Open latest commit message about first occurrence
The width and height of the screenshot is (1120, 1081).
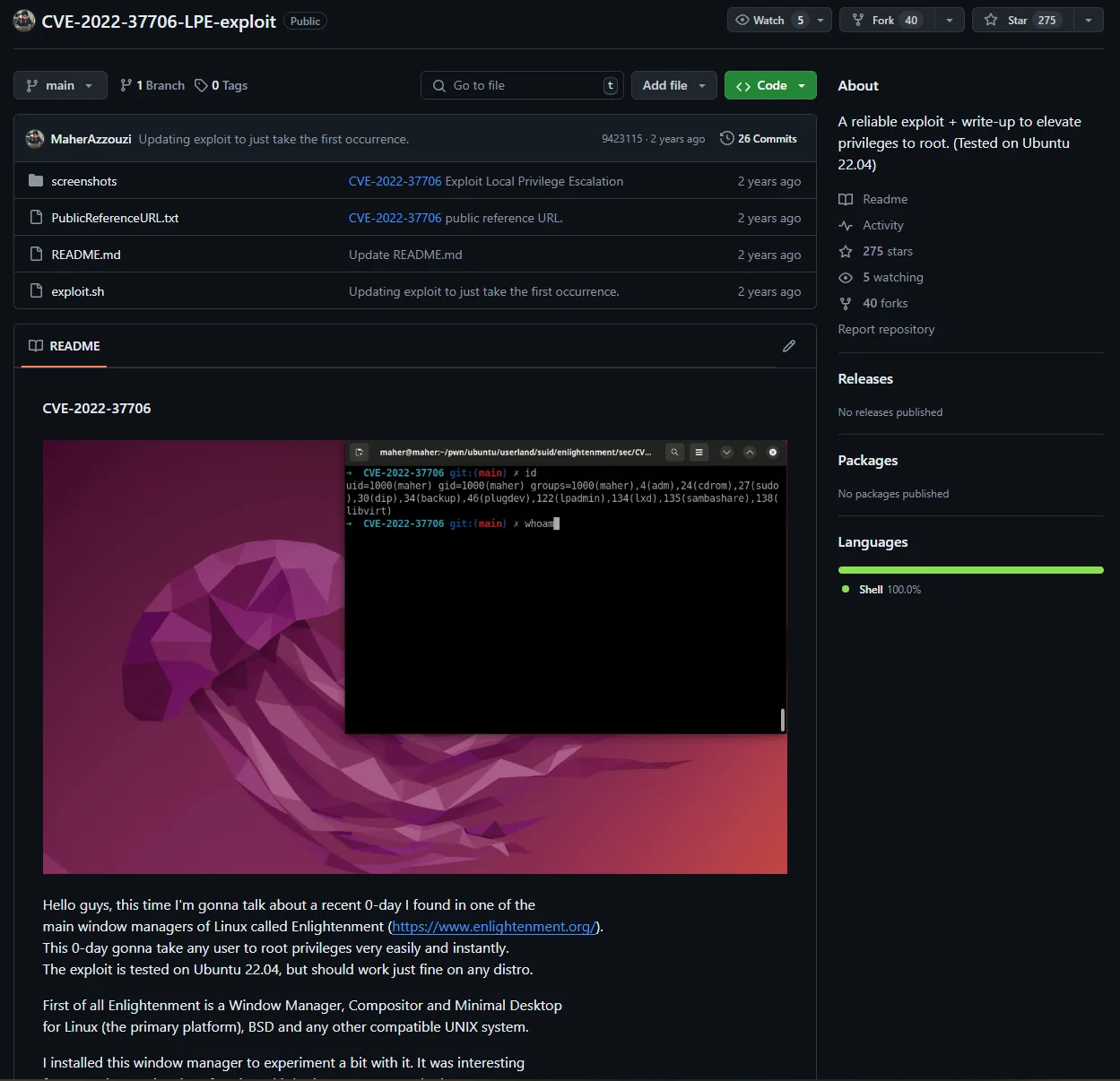coord(273,139)
